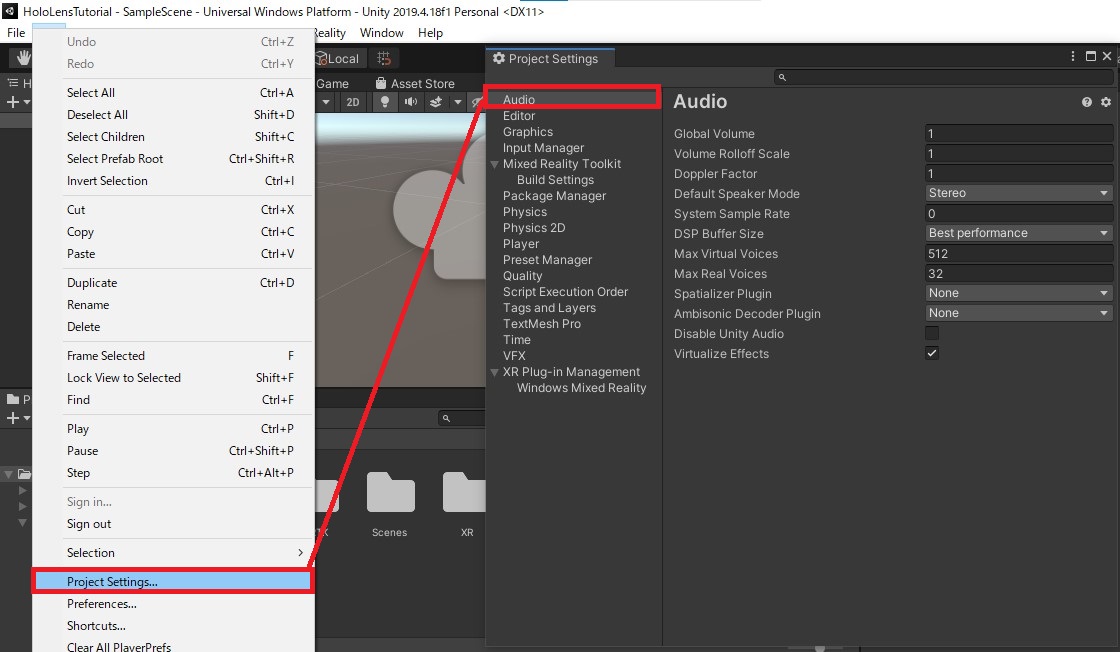Switch to the Game tab
The image size is (1120, 652).
332,84
